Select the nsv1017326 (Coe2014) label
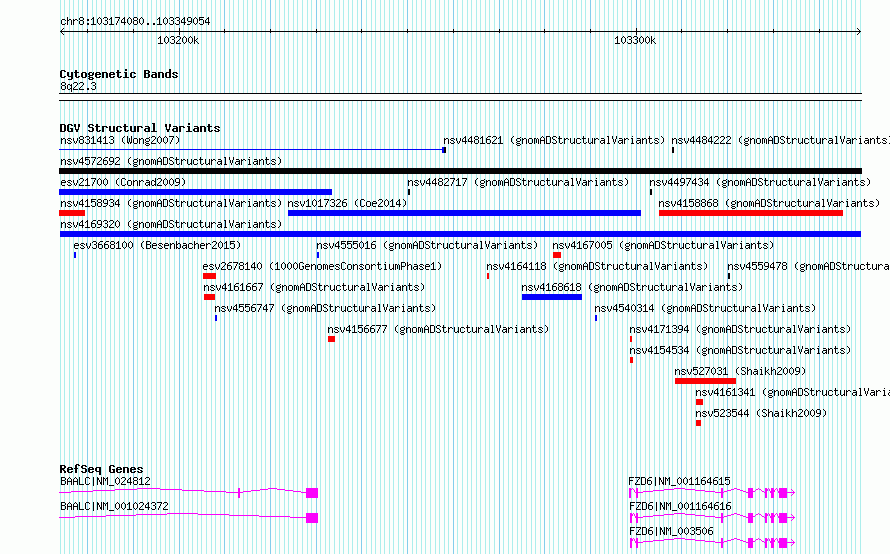 [x=347, y=204]
